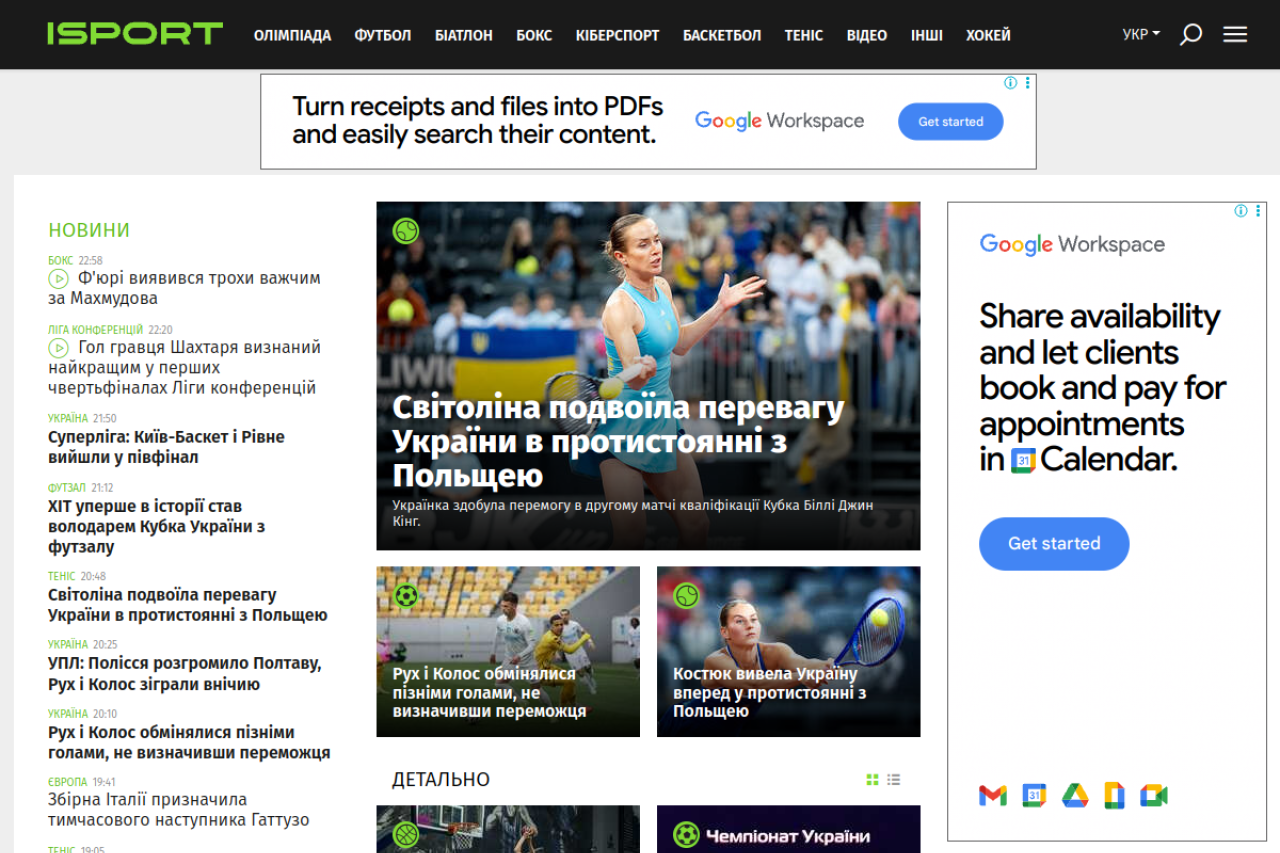Click the Чемпіонат України card in ДЕТАЛЬНО
The image size is (1280, 853).
788,829
